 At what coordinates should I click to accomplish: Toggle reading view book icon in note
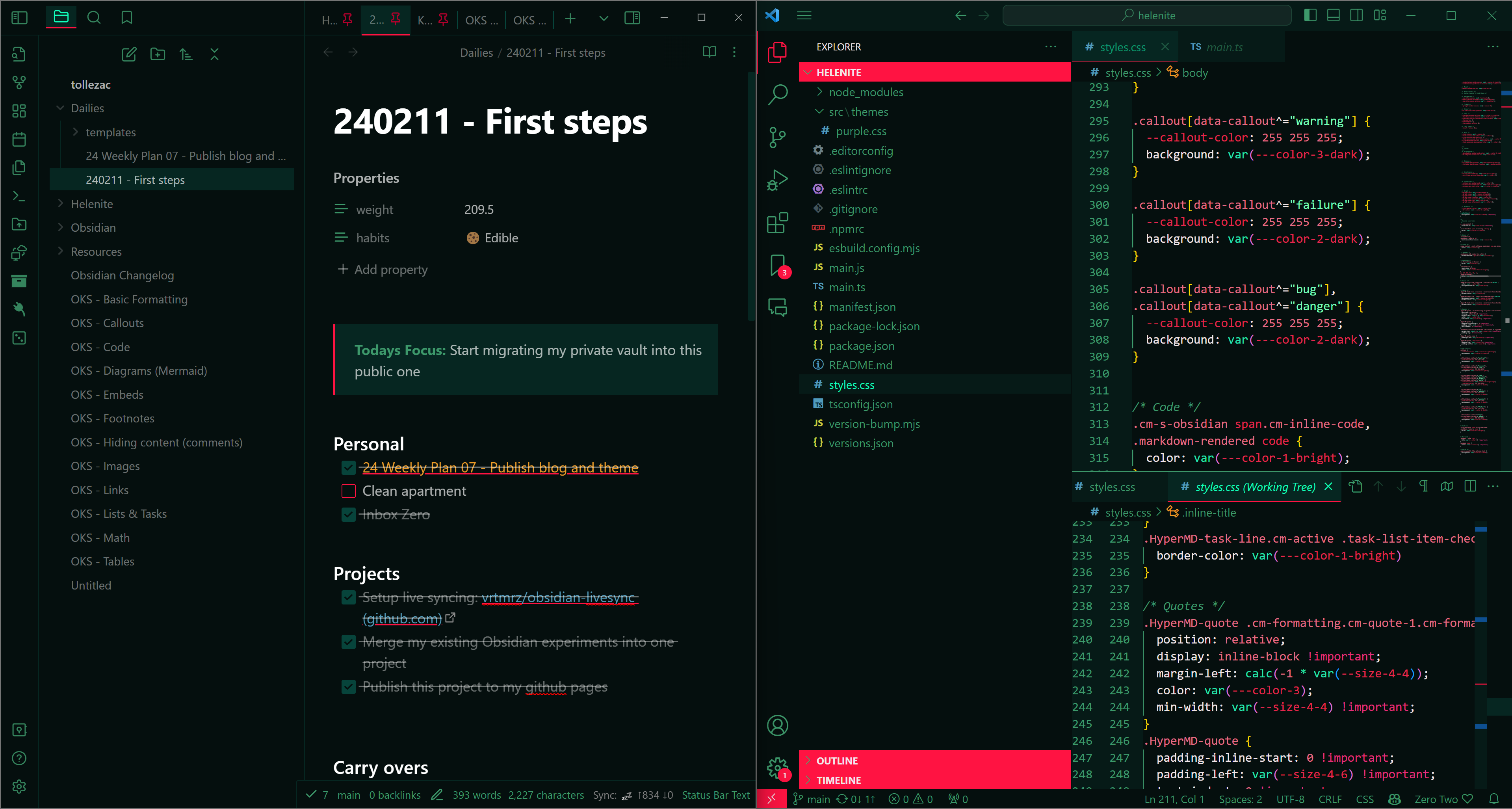pyautogui.click(x=709, y=52)
